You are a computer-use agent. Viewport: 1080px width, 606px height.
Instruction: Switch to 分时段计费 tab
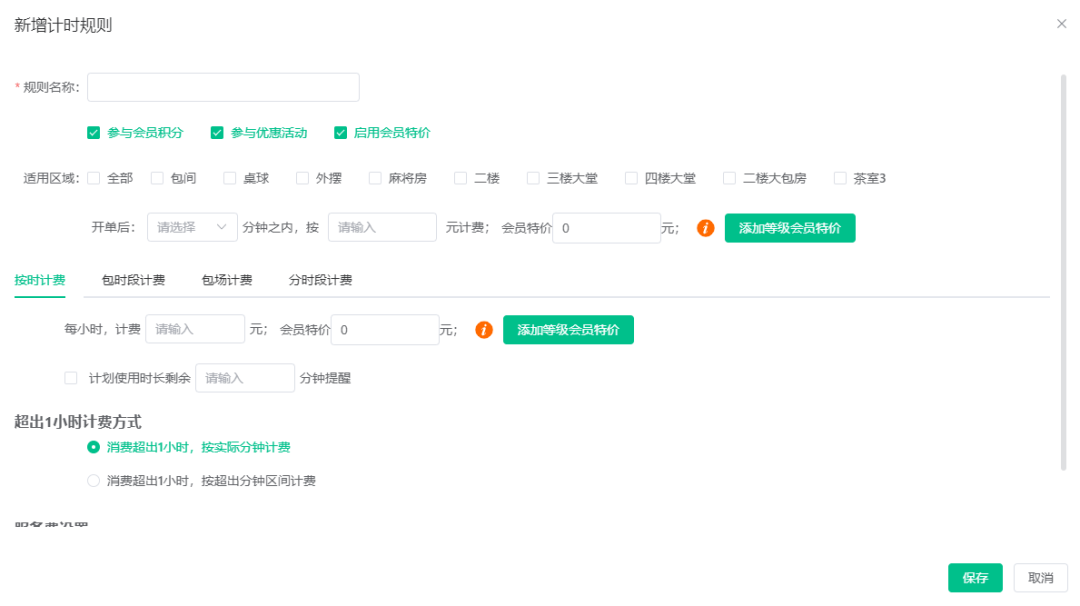pyautogui.click(x=320, y=280)
